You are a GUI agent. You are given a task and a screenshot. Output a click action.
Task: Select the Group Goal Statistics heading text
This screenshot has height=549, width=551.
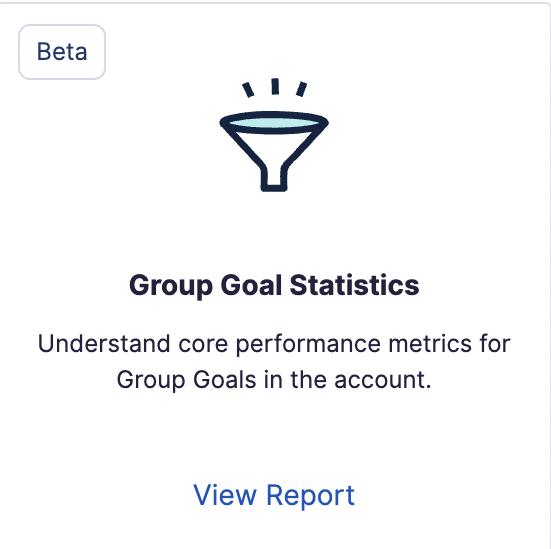(274, 285)
